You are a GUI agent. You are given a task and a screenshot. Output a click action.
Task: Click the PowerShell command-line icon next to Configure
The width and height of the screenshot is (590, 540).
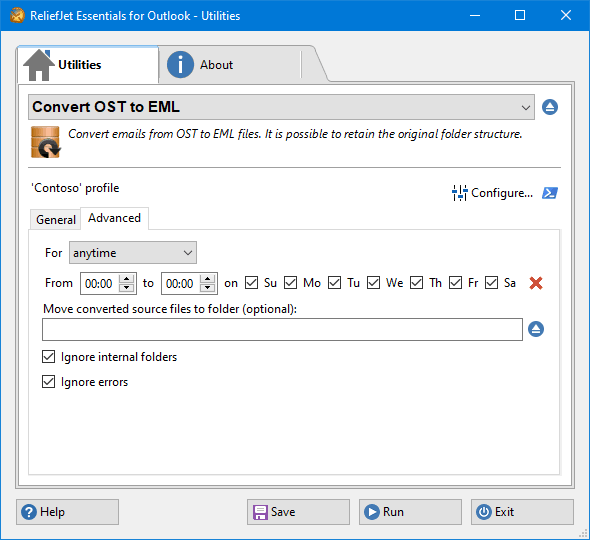coord(550,193)
